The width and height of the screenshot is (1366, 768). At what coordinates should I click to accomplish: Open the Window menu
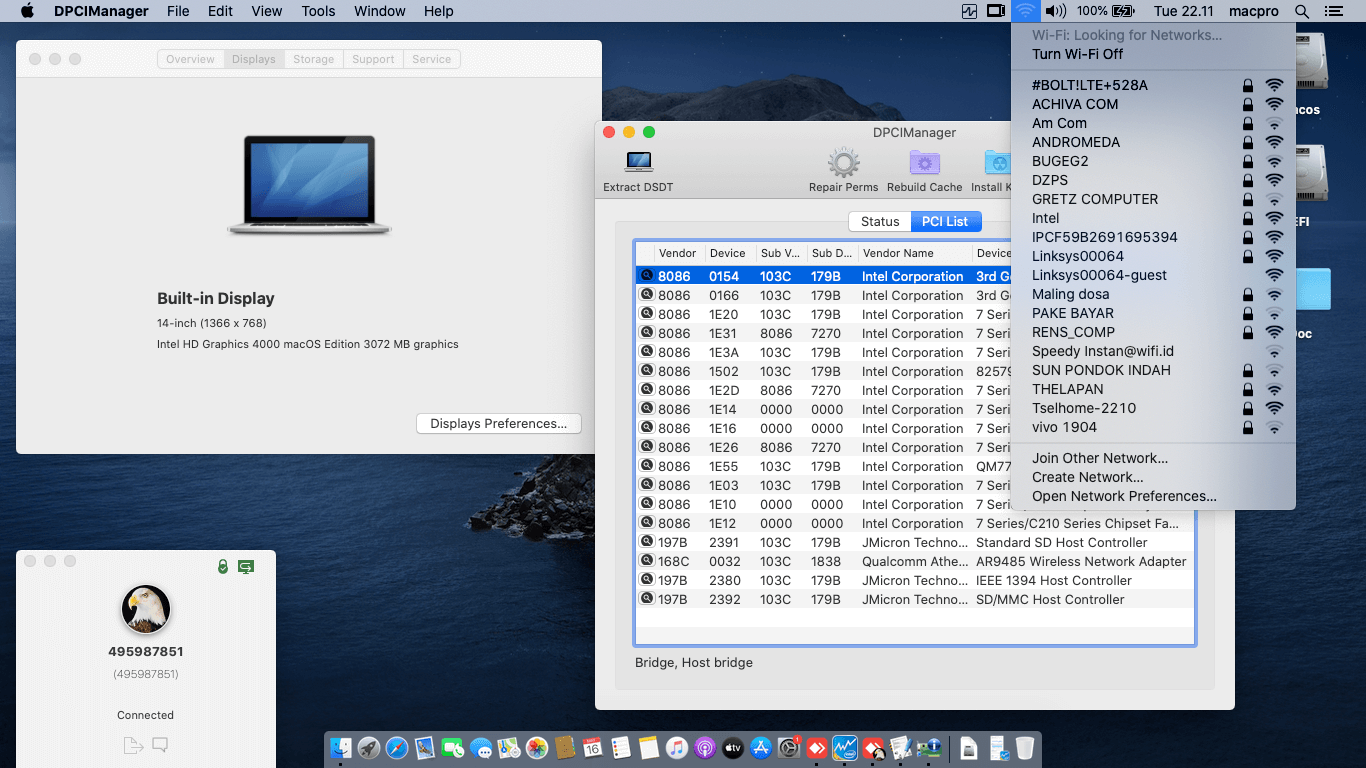click(x=380, y=11)
